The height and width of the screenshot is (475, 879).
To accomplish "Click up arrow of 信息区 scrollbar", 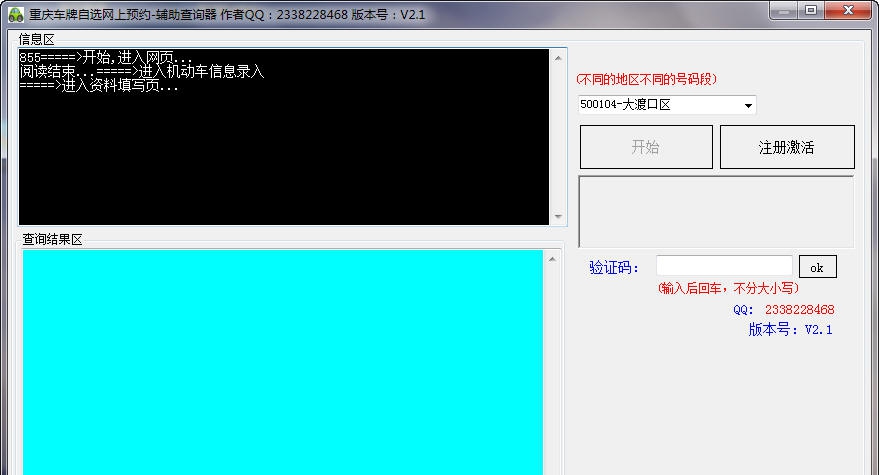I will (x=558, y=58).
